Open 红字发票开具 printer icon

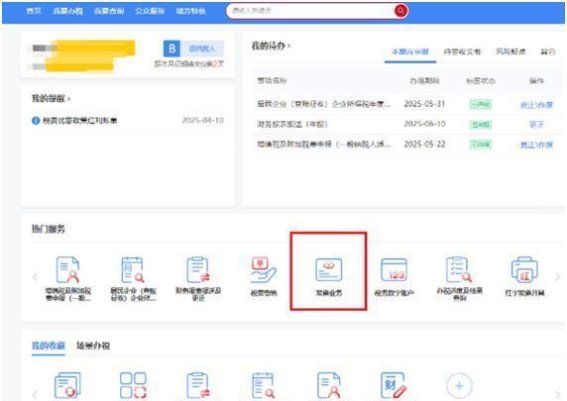tap(524, 270)
